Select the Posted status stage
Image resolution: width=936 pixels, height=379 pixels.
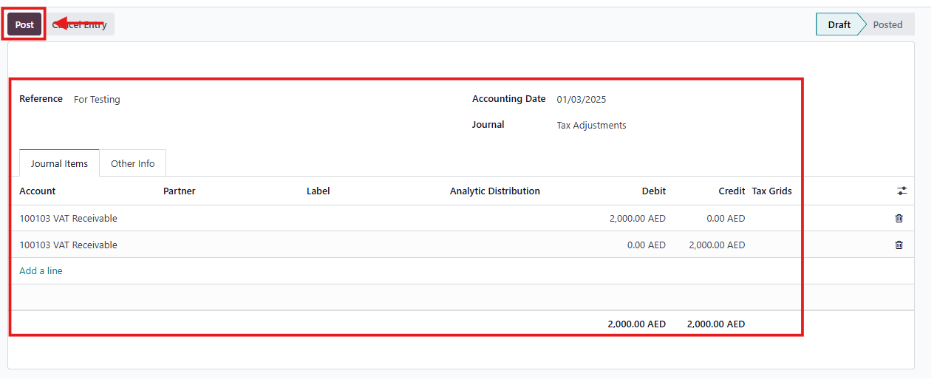[x=888, y=25]
